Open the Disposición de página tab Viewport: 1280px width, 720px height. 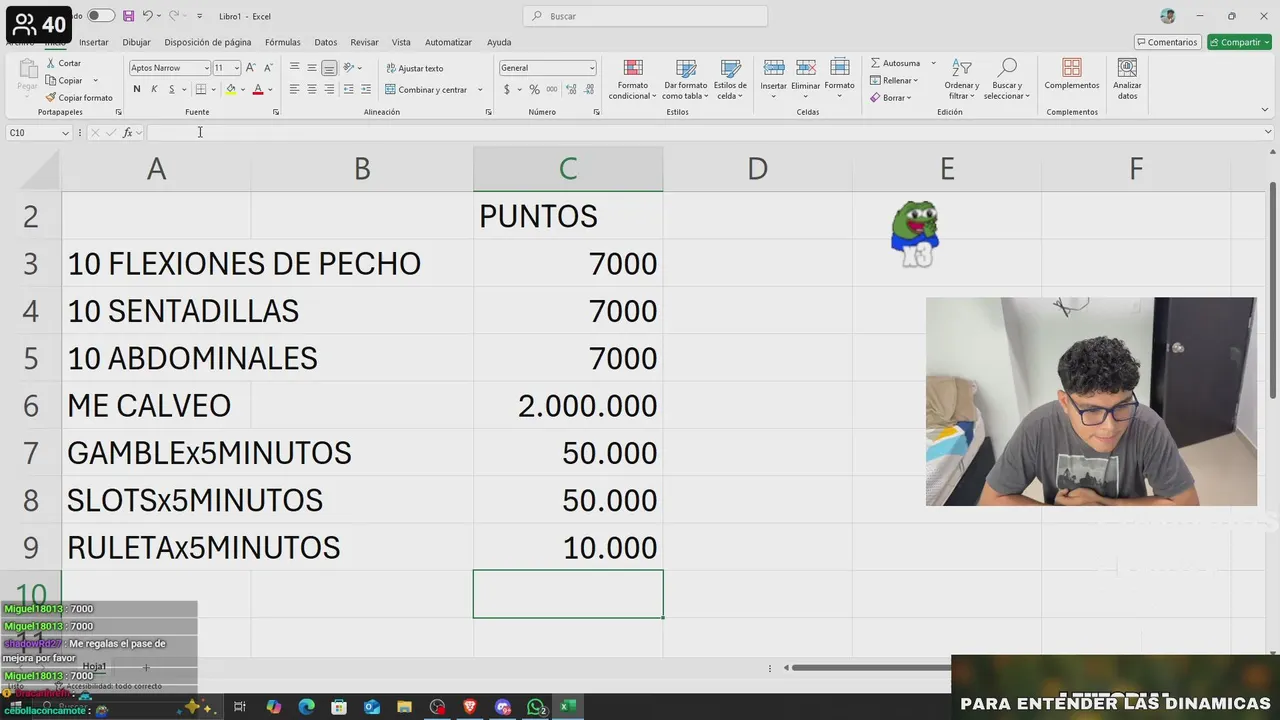[208, 42]
